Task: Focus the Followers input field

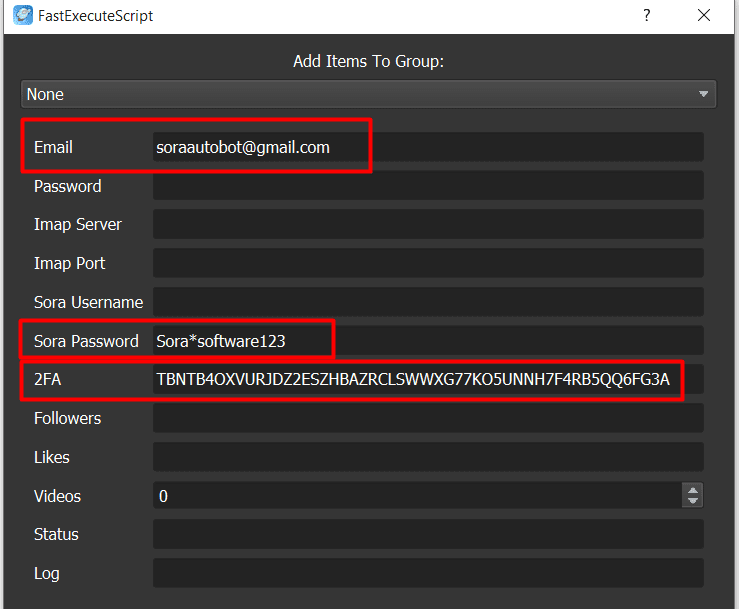Action: [x=428, y=418]
